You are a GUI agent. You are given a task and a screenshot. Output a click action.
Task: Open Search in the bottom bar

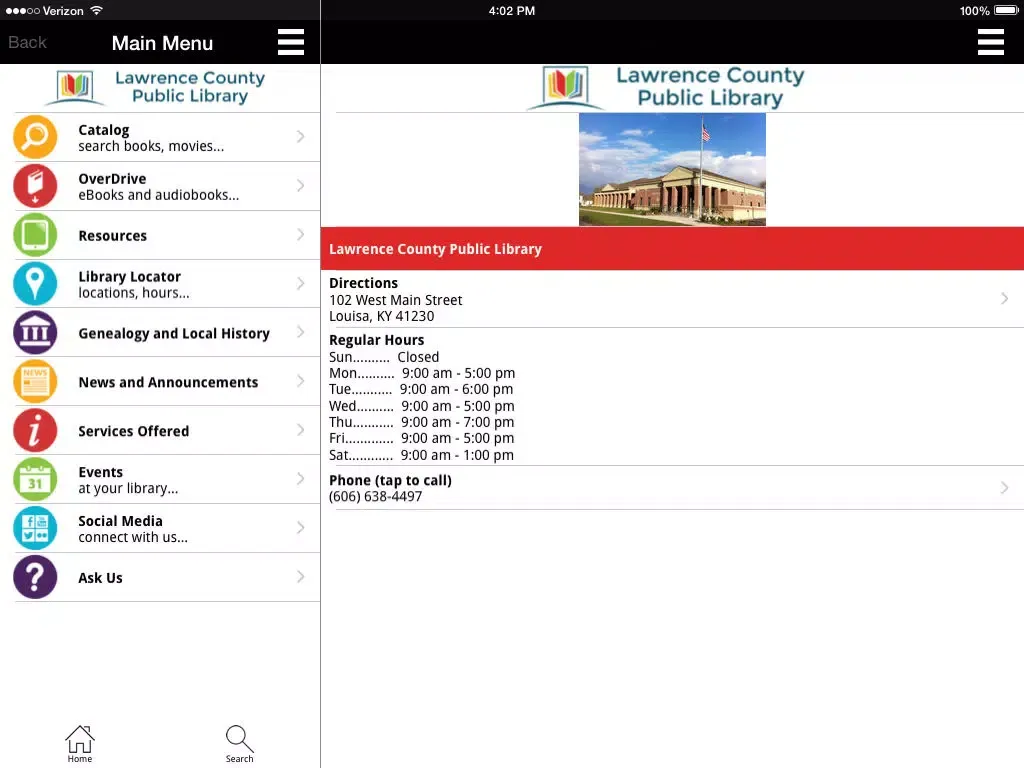point(240,744)
